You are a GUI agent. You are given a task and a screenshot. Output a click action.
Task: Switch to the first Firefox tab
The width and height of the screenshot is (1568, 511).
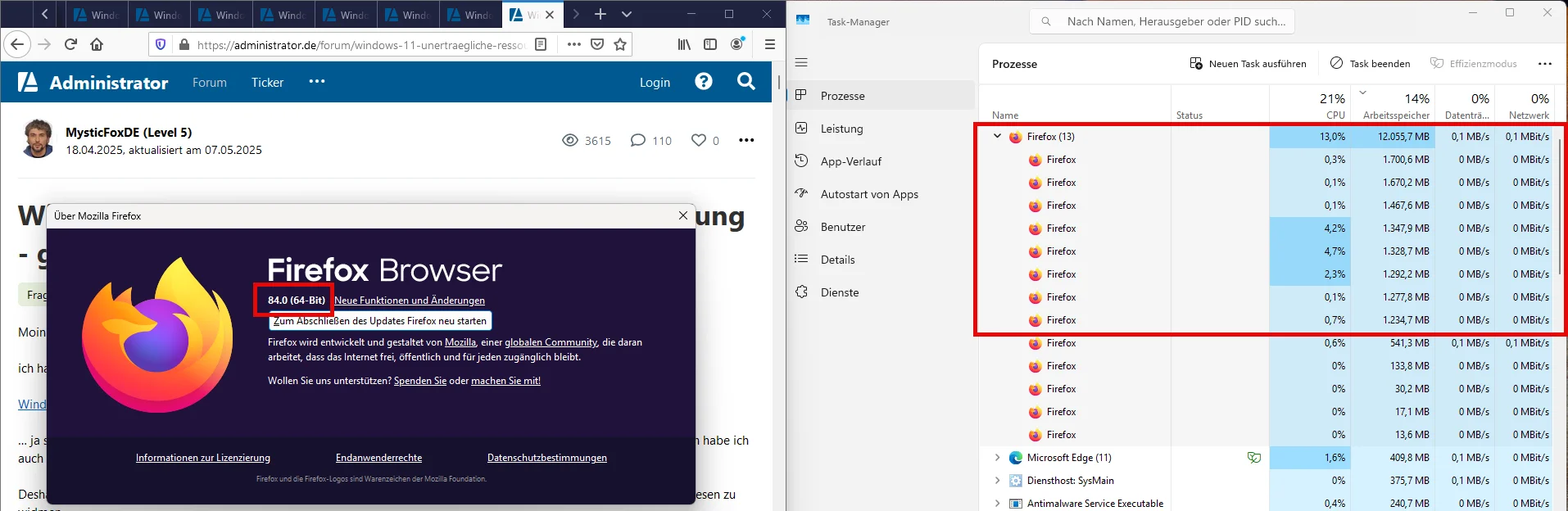(x=97, y=15)
